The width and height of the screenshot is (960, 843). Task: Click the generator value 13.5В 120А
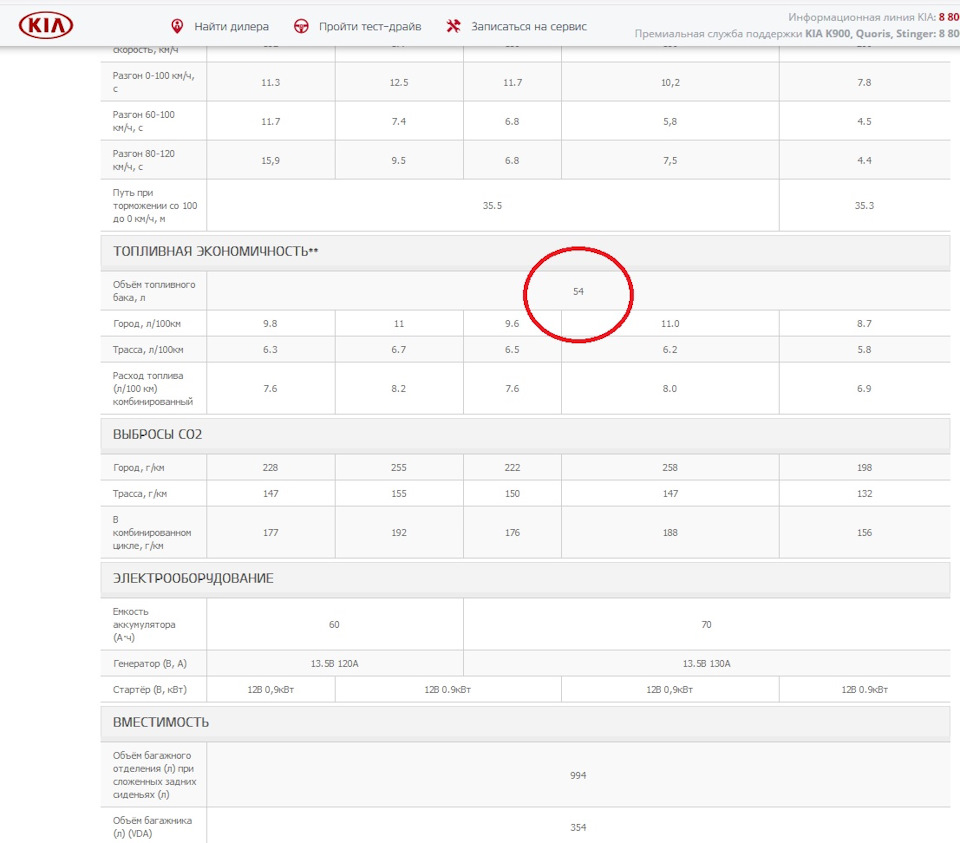335,664
